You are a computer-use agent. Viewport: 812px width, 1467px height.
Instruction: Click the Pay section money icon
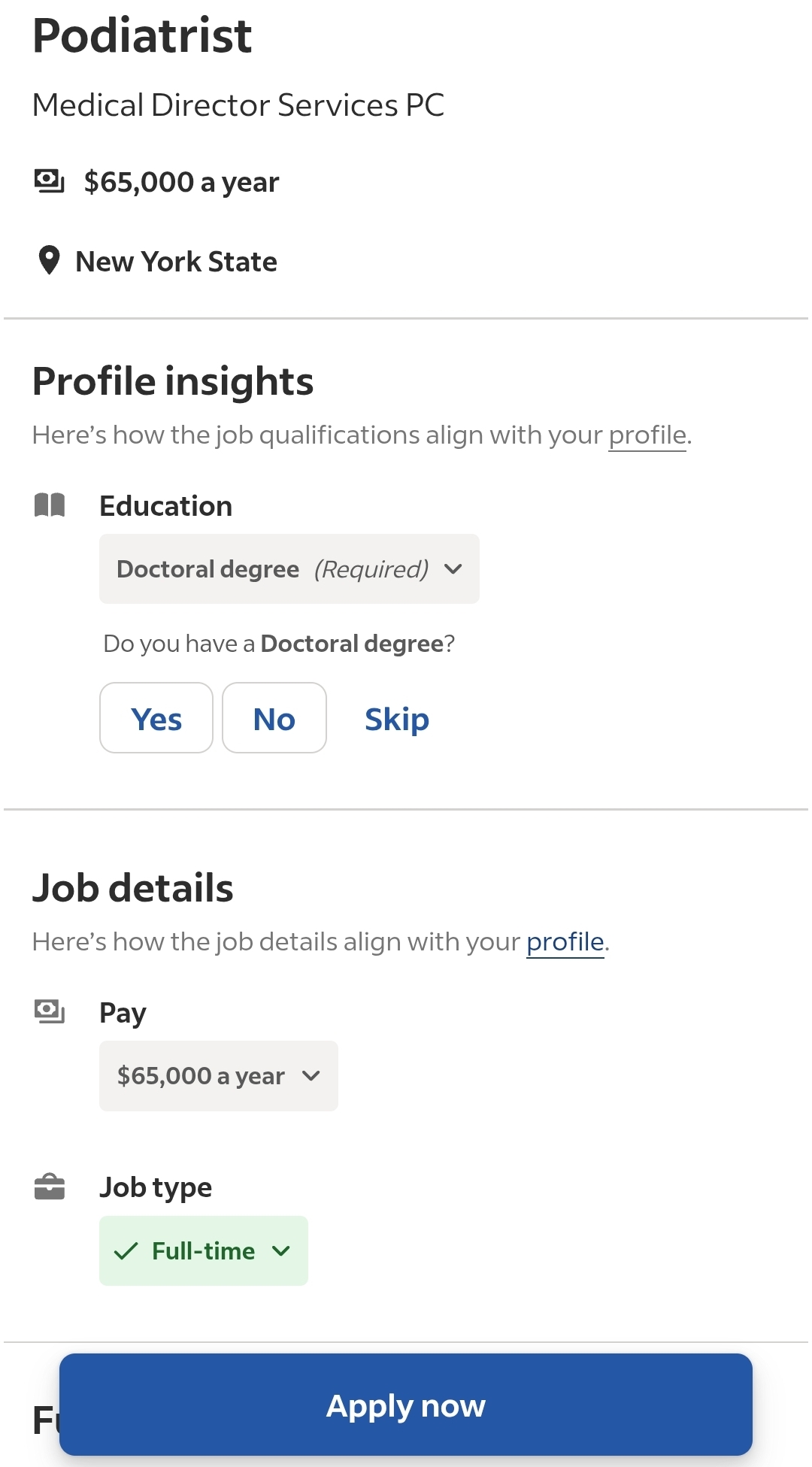tap(50, 1011)
